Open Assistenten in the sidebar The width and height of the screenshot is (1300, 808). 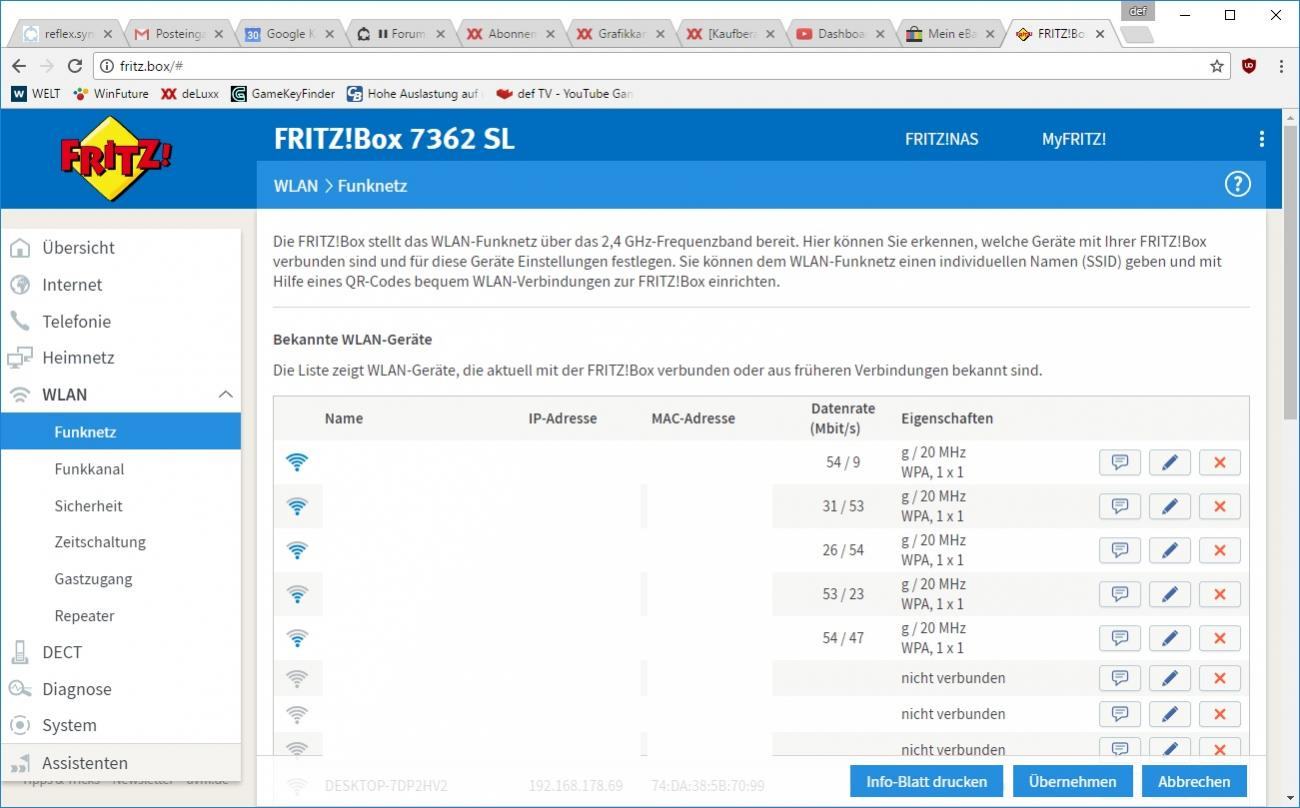pyautogui.click(x=120, y=762)
